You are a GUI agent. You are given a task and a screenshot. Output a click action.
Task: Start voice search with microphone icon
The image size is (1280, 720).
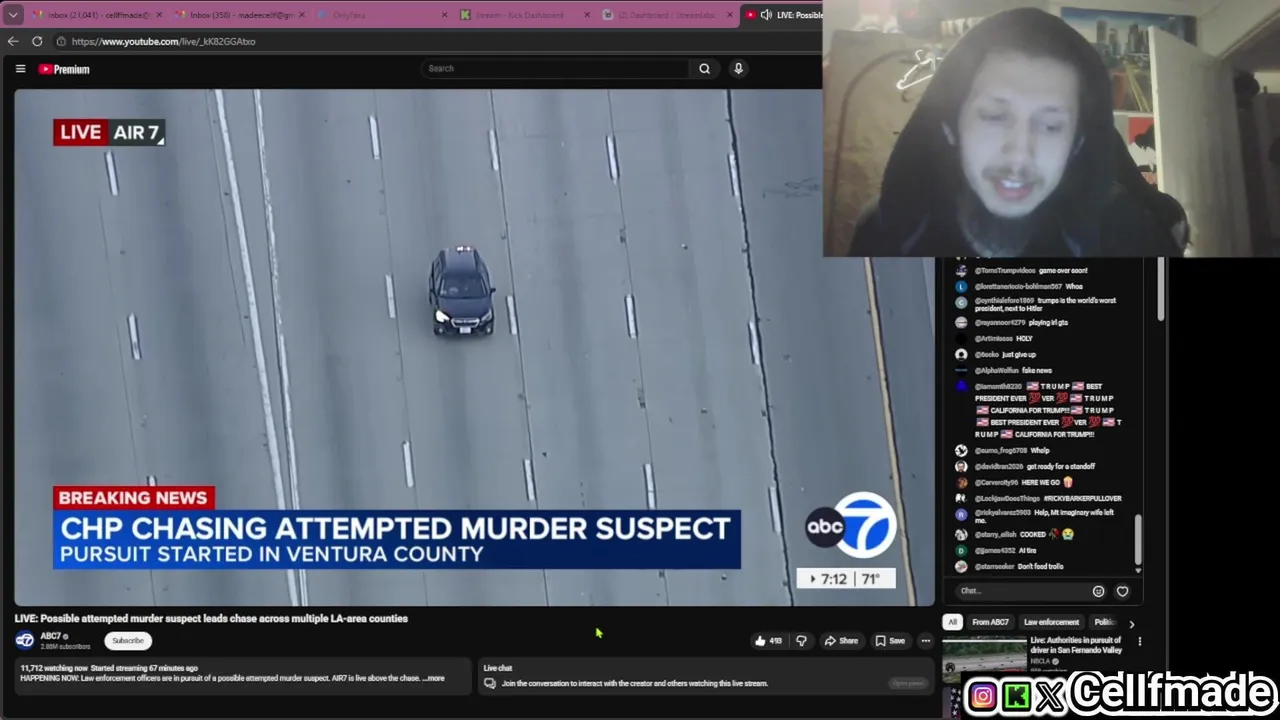pyautogui.click(x=738, y=68)
